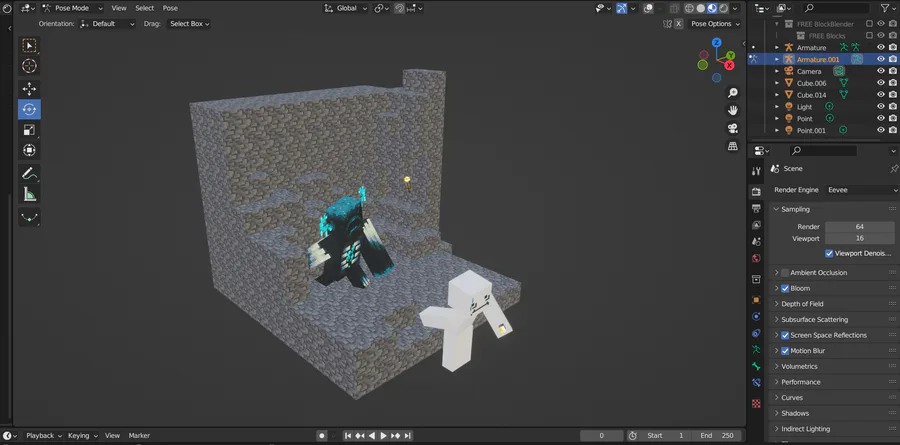Open the timeline Marker menu
900x445 pixels.
click(139, 436)
